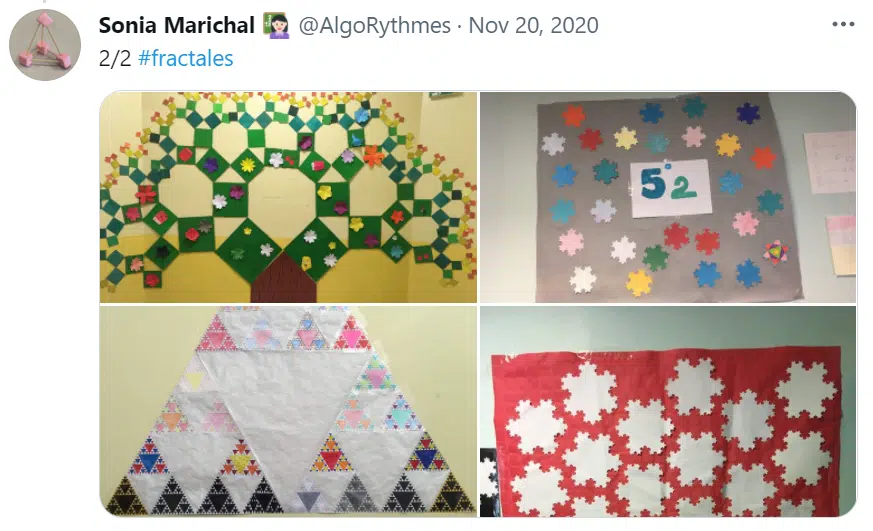The height and width of the screenshot is (531, 873).
Task: Click the 5°2 label in snowflake photo
Action: (670, 189)
